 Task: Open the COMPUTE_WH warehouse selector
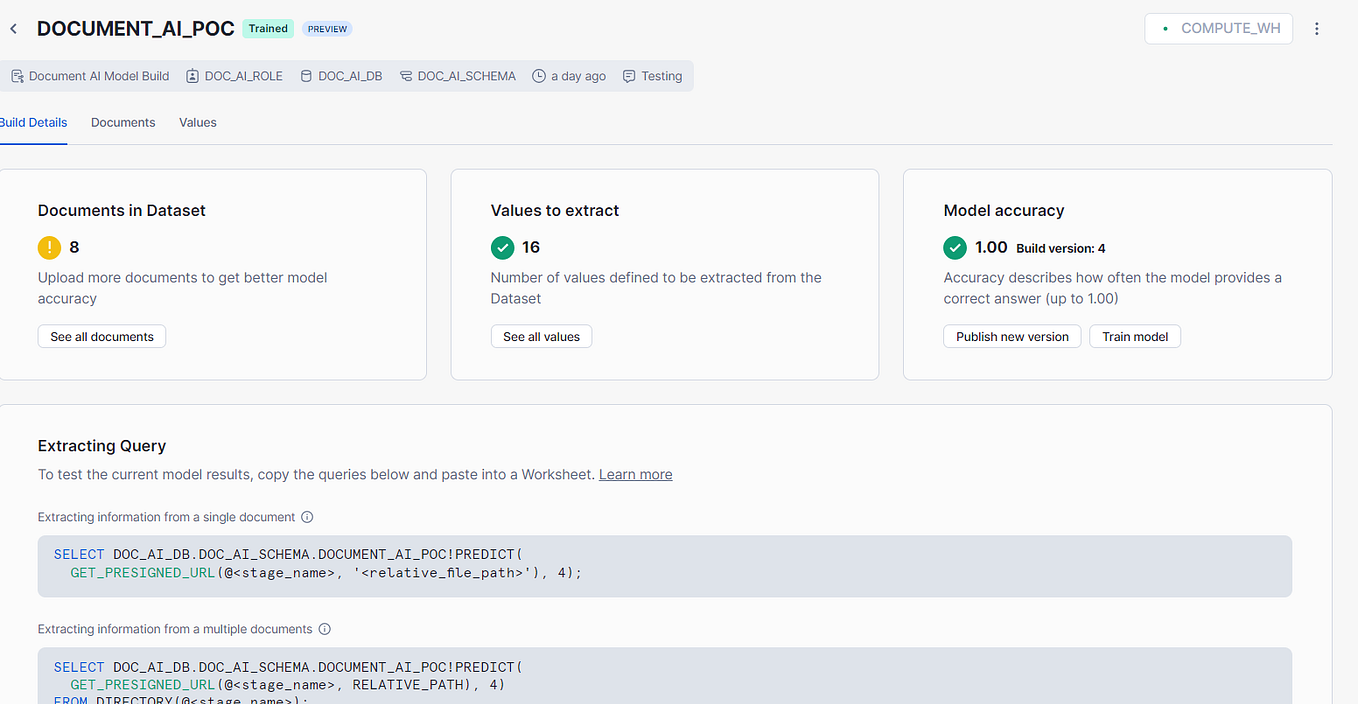[x=1218, y=28]
